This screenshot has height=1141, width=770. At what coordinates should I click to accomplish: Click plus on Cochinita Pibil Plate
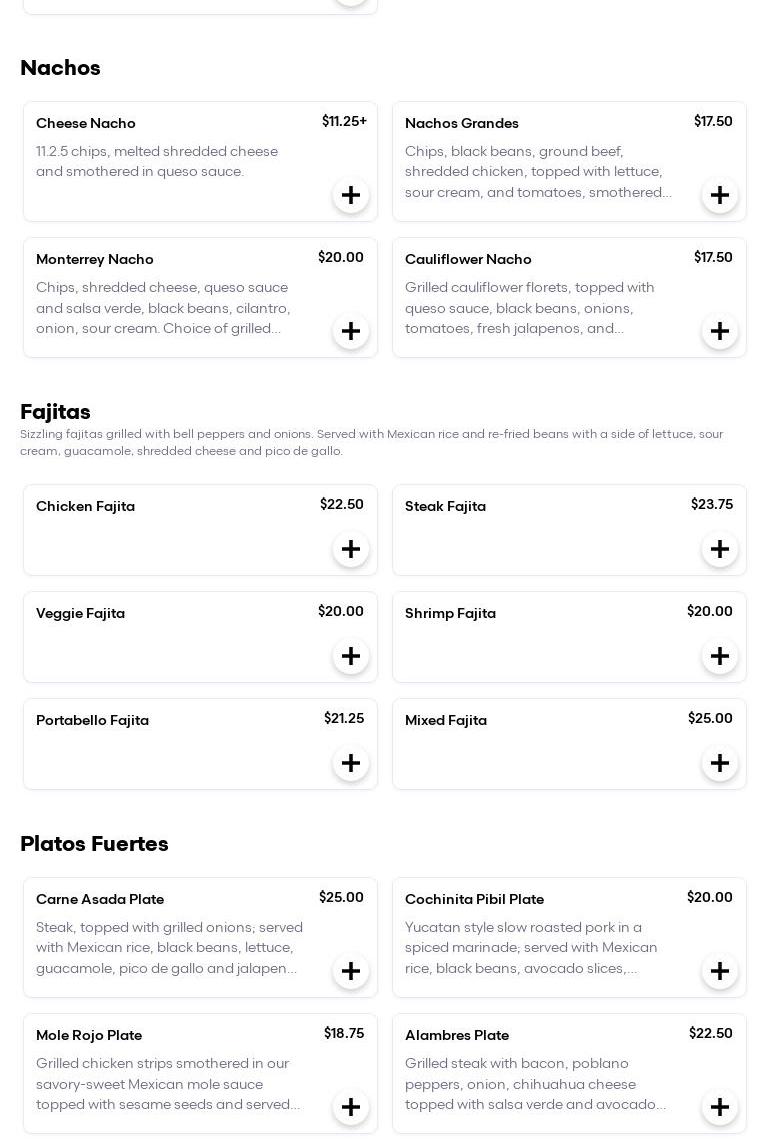pyautogui.click(x=720, y=971)
